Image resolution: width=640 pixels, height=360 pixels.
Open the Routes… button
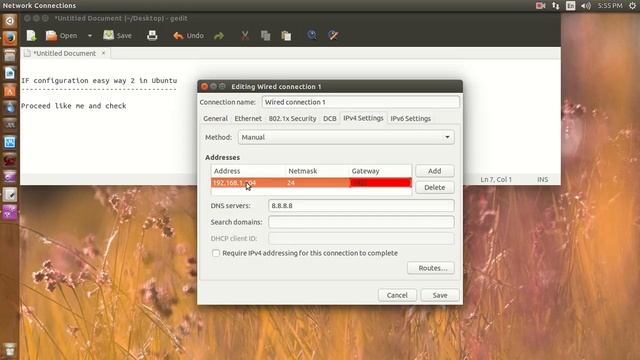point(431,268)
